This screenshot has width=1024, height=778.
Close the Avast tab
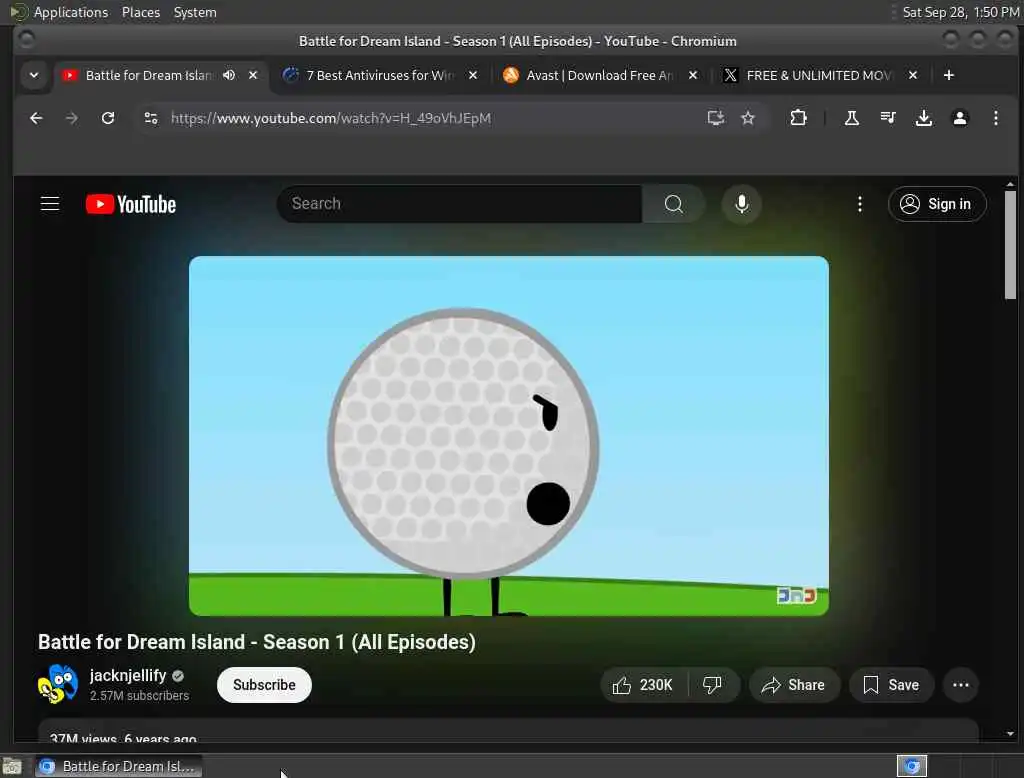693,75
